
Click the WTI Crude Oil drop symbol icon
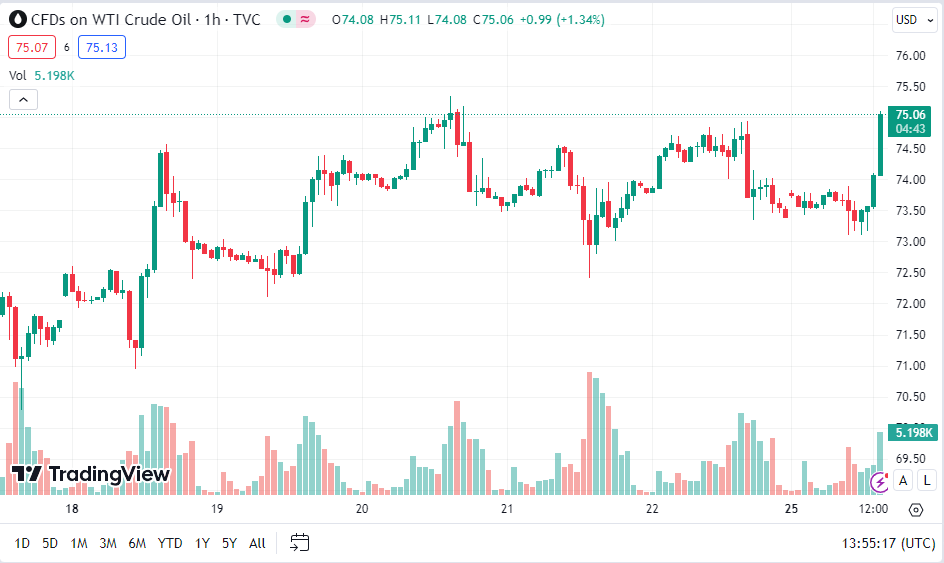point(18,20)
